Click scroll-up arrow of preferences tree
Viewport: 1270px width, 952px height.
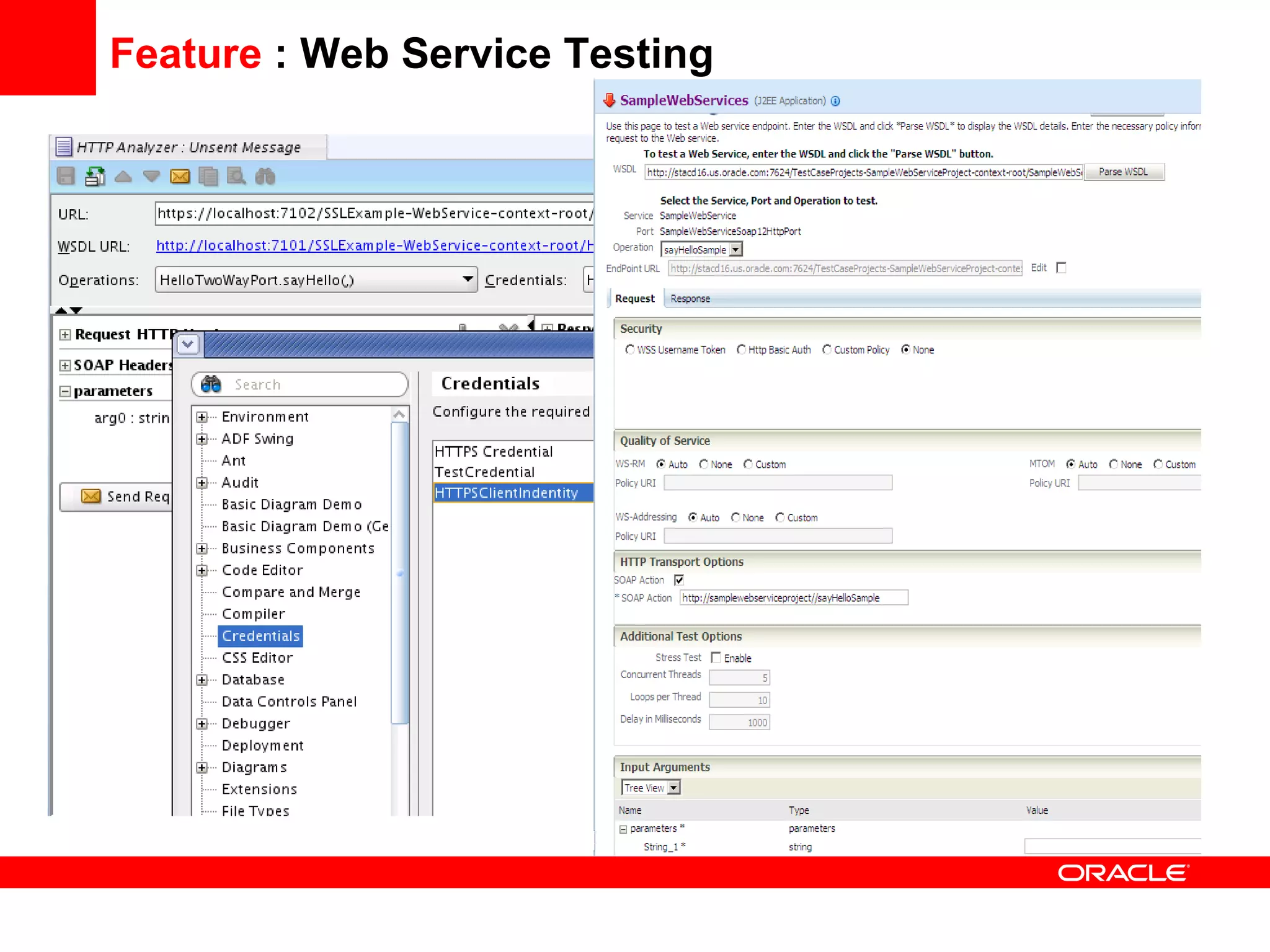point(400,414)
